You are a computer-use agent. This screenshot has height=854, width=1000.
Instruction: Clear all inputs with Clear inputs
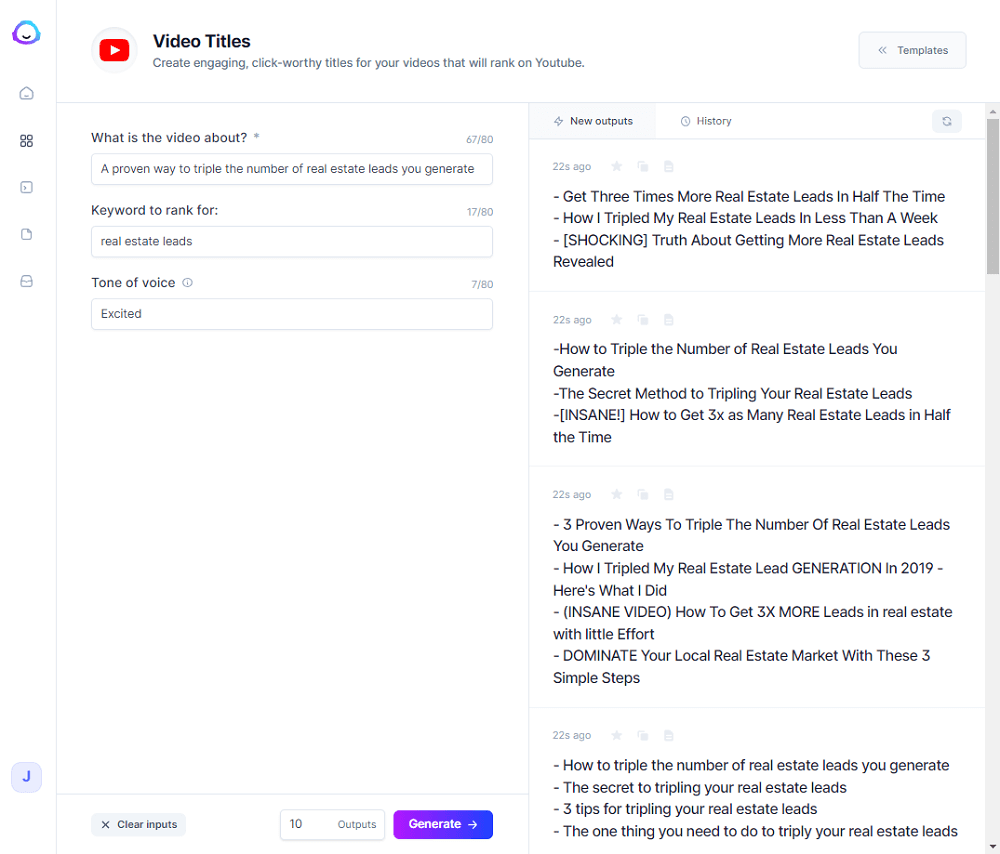[x=138, y=824]
